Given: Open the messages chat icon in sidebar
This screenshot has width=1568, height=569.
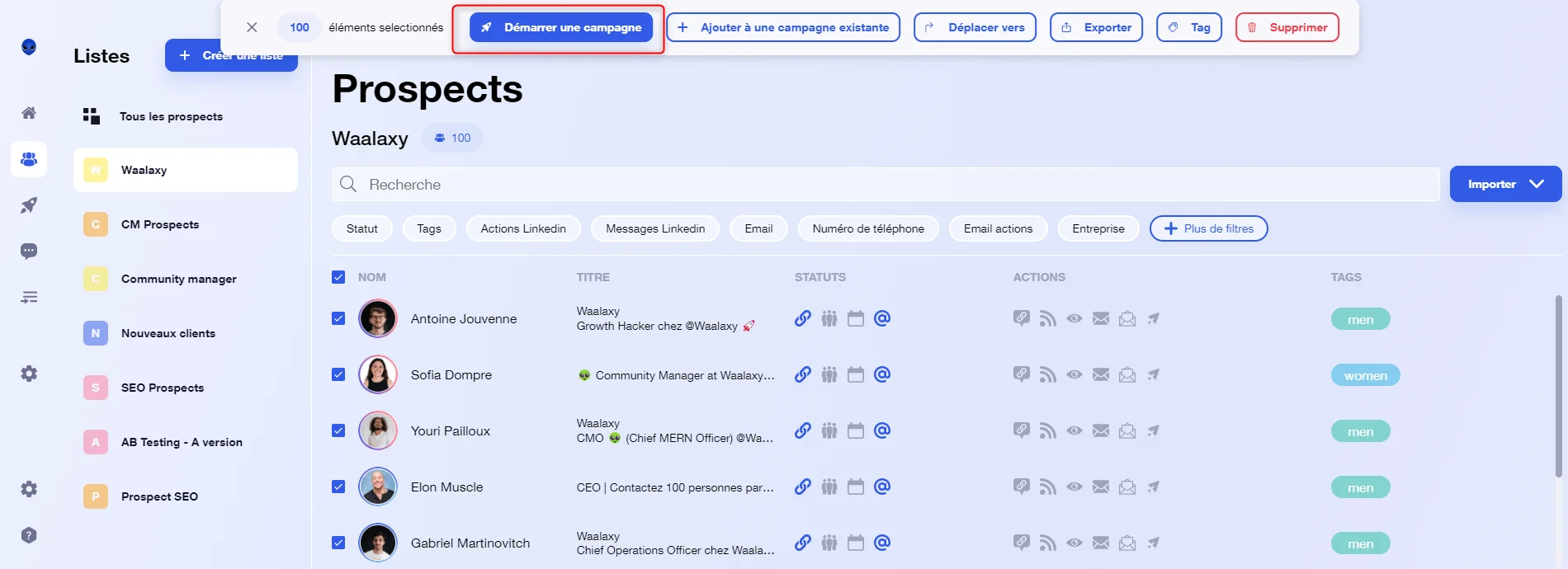Looking at the screenshot, I should pyautogui.click(x=29, y=251).
